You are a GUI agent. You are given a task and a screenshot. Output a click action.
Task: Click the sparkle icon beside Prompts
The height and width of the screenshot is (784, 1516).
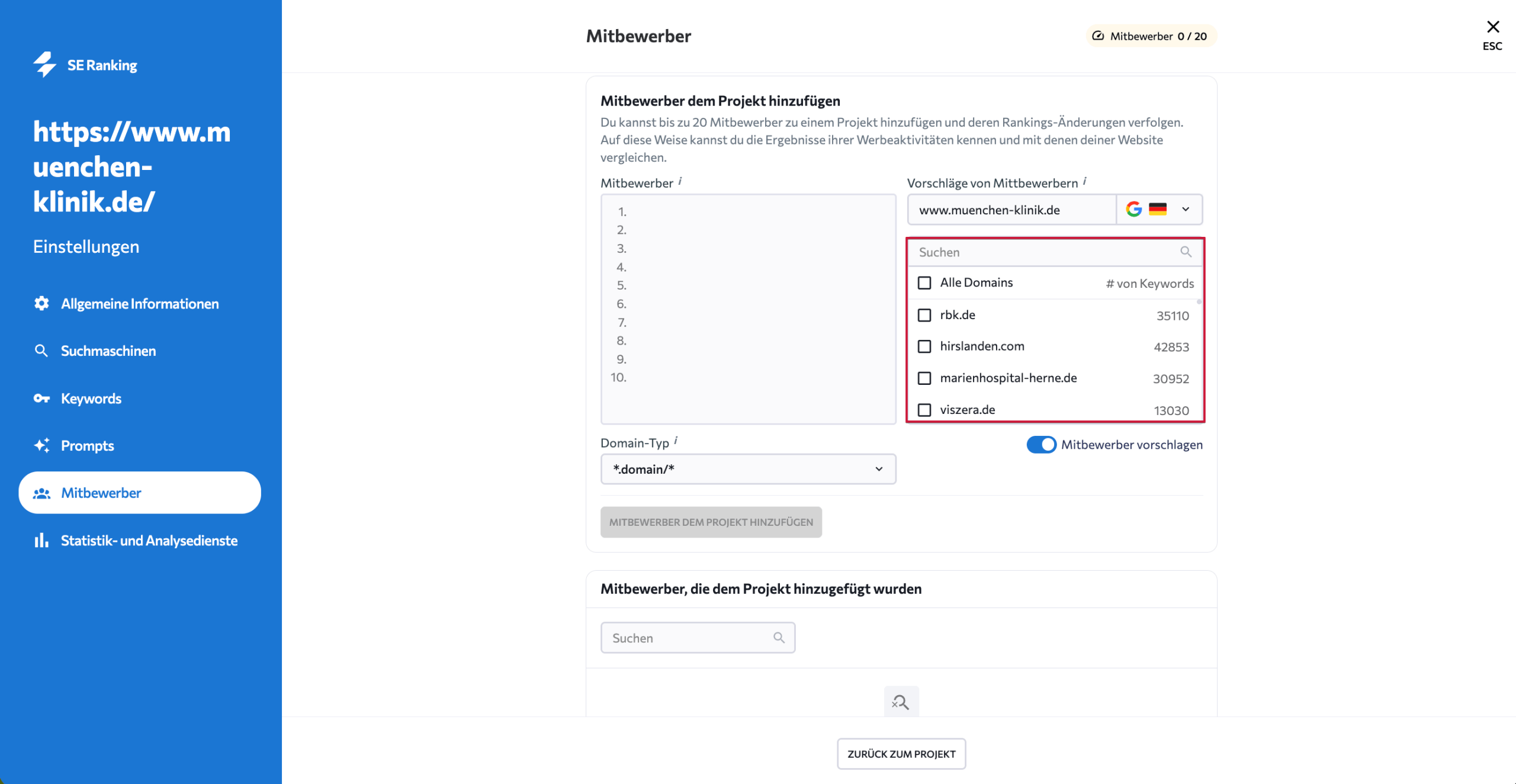click(x=41, y=445)
